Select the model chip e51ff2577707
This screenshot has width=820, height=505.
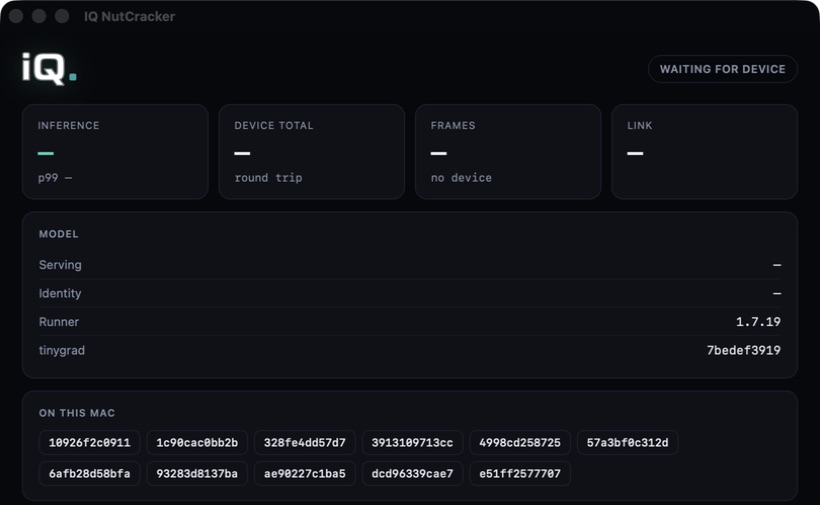pos(520,474)
